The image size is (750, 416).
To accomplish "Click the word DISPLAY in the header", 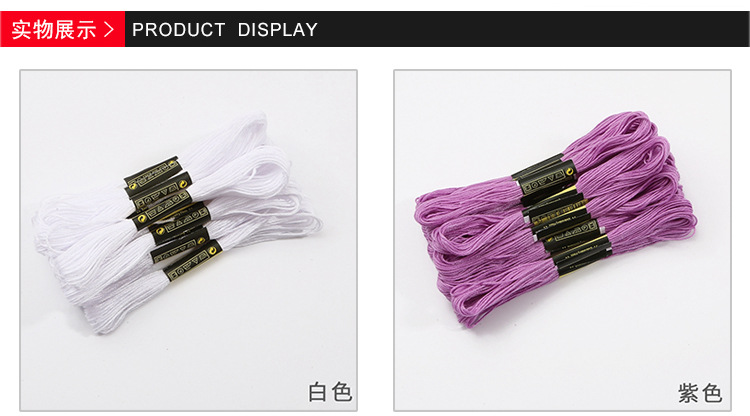I will tap(277, 30).
